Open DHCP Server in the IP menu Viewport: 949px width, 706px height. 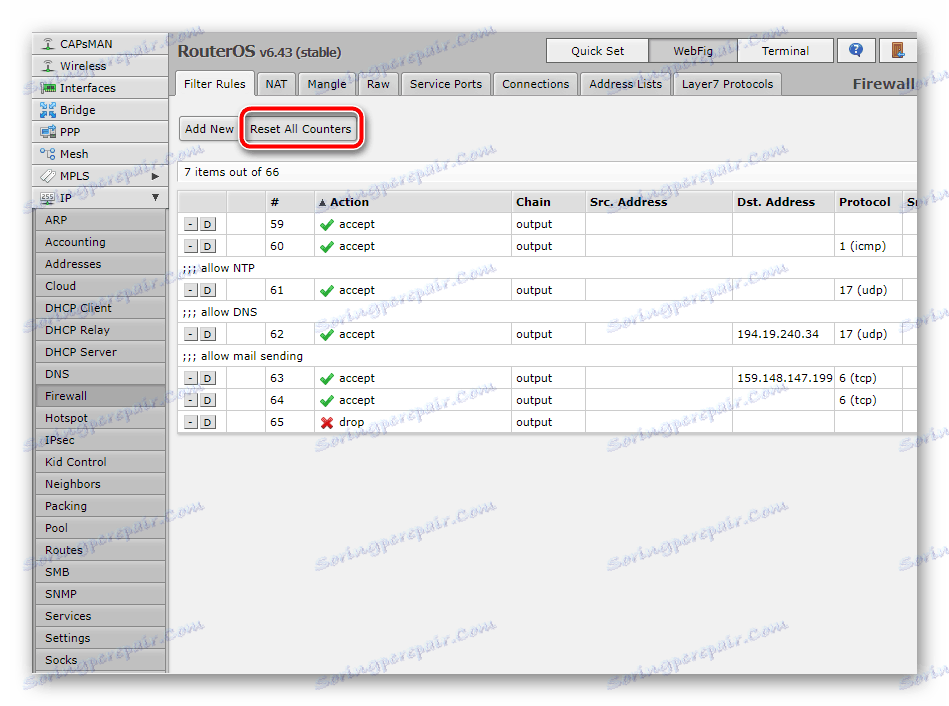point(100,352)
